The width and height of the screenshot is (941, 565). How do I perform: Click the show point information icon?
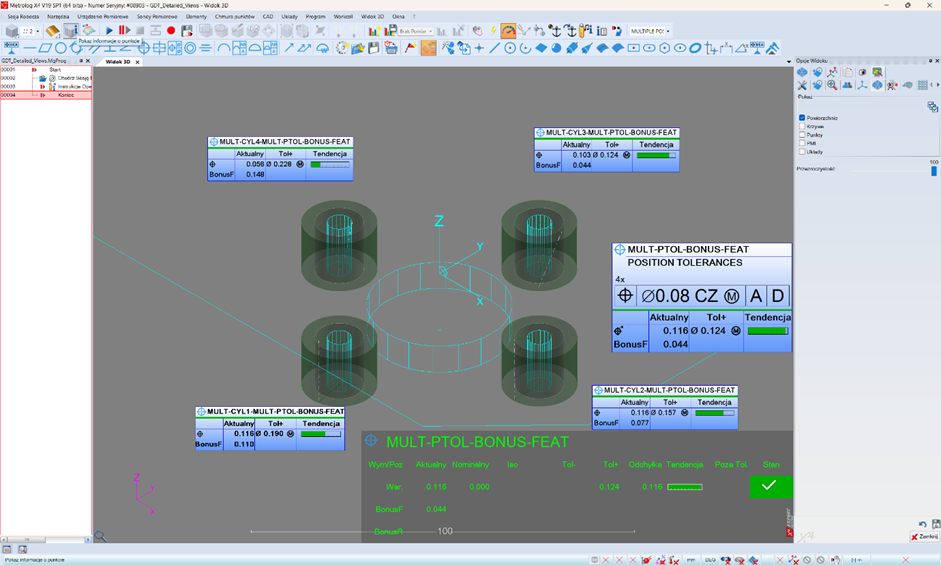click(x=71, y=30)
